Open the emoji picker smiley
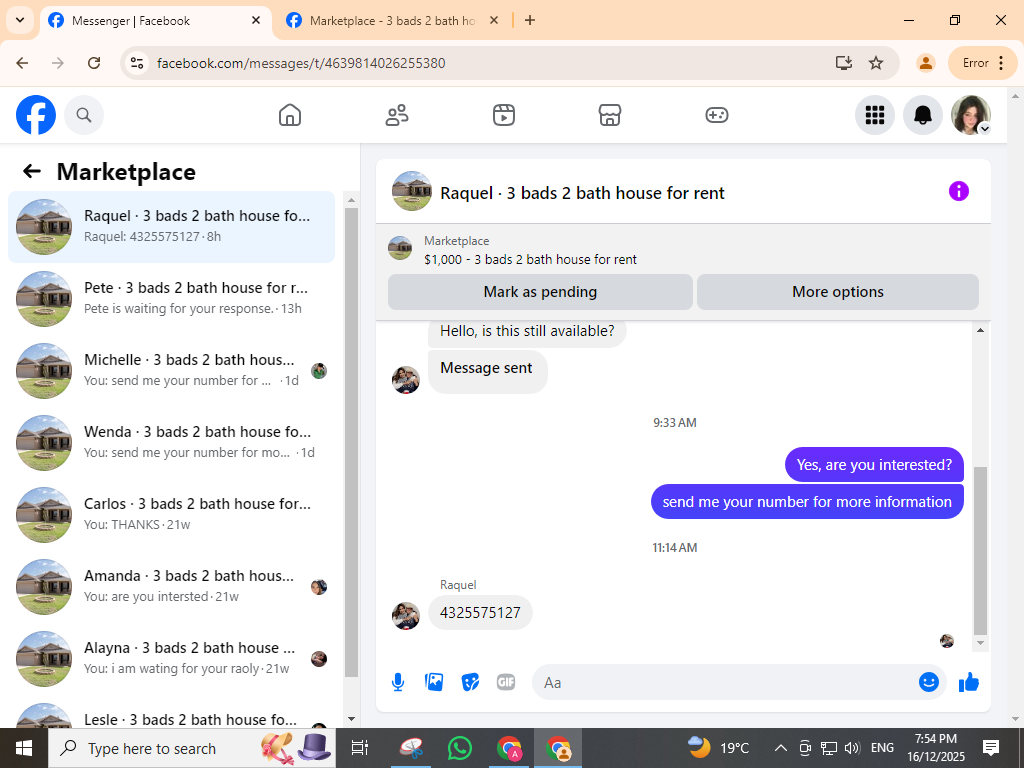 [929, 682]
